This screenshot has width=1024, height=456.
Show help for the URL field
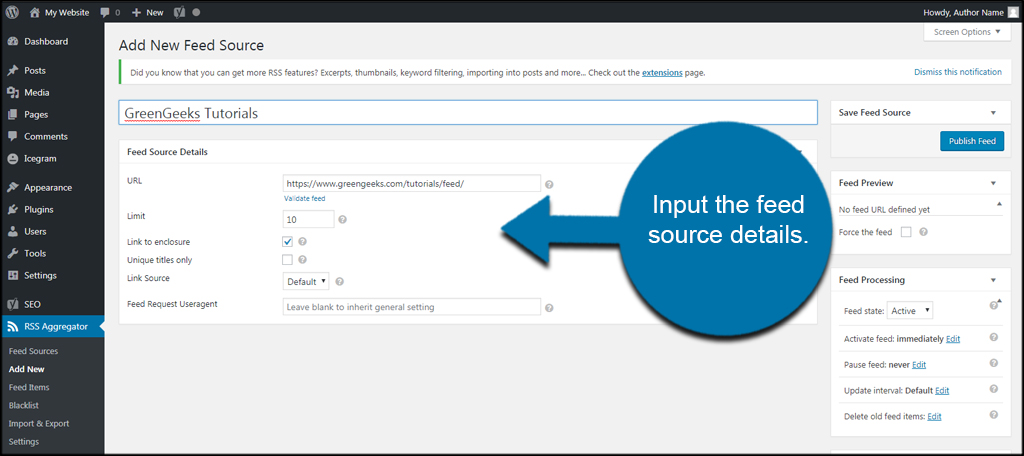(x=549, y=185)
